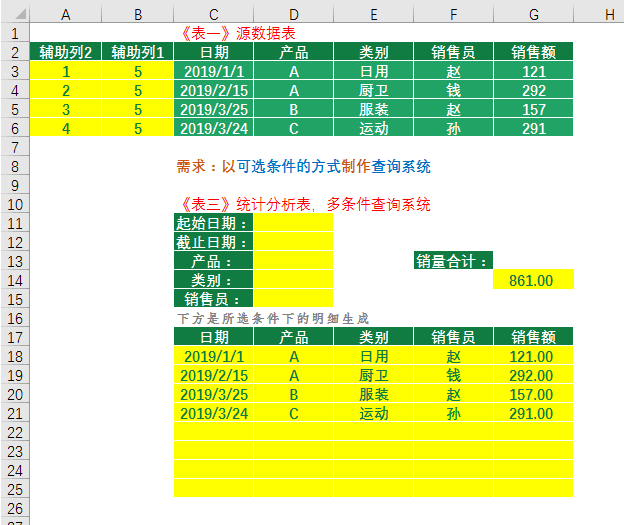624x525 pixels.
Task: Select result cell 292.00 in row 19
Action: click(534, 375)
